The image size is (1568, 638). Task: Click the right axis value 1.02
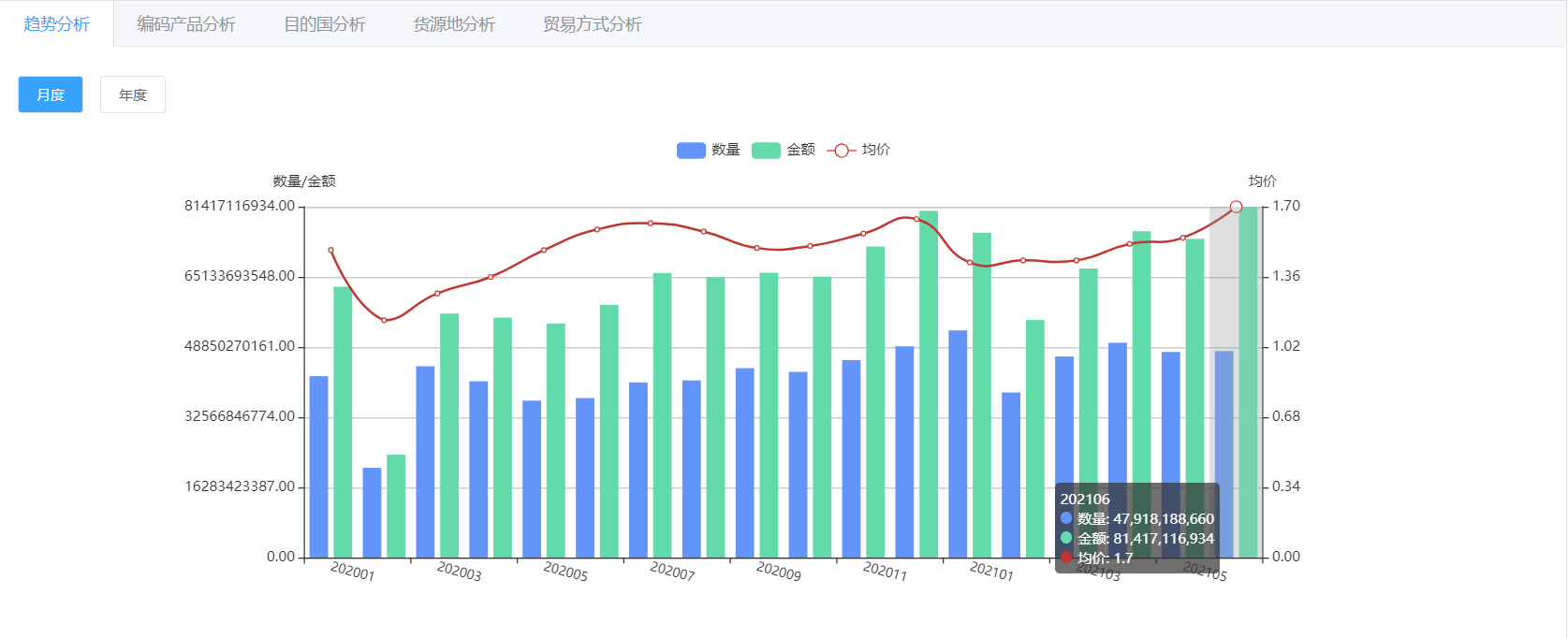pyautogui.click(x=1286, y=346)
